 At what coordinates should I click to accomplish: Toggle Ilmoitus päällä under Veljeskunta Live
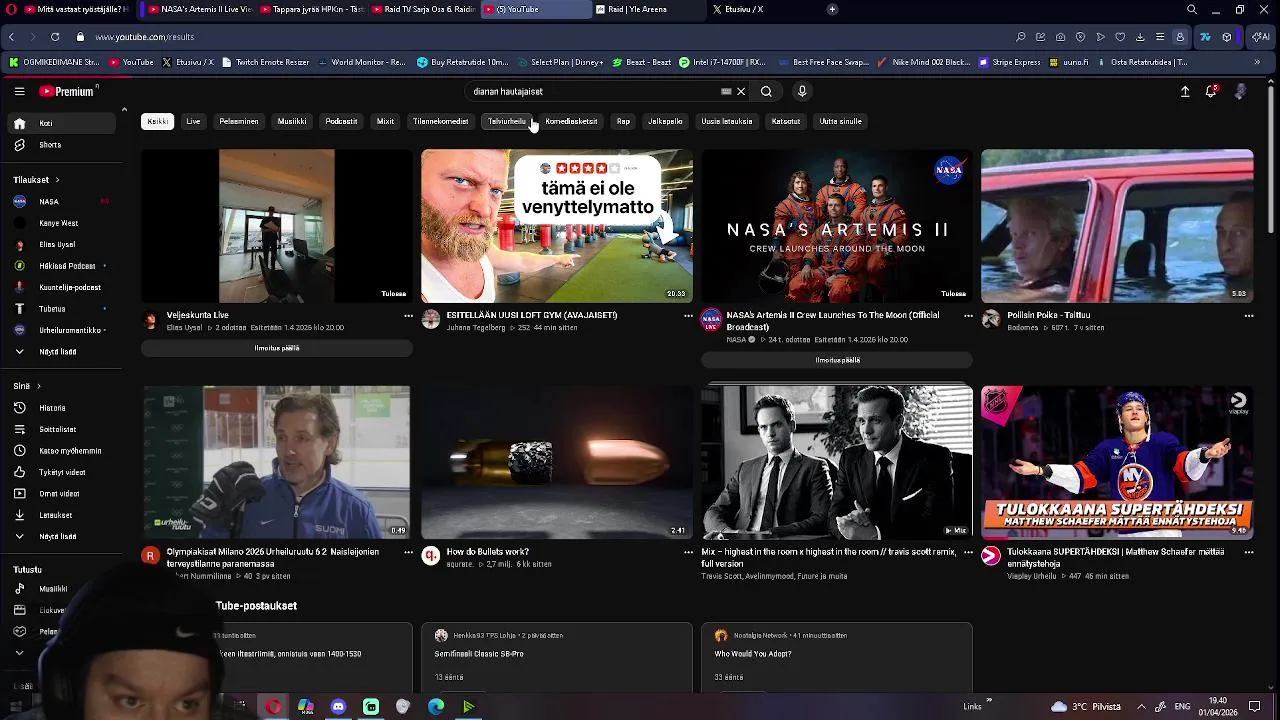tap(277, 348)
